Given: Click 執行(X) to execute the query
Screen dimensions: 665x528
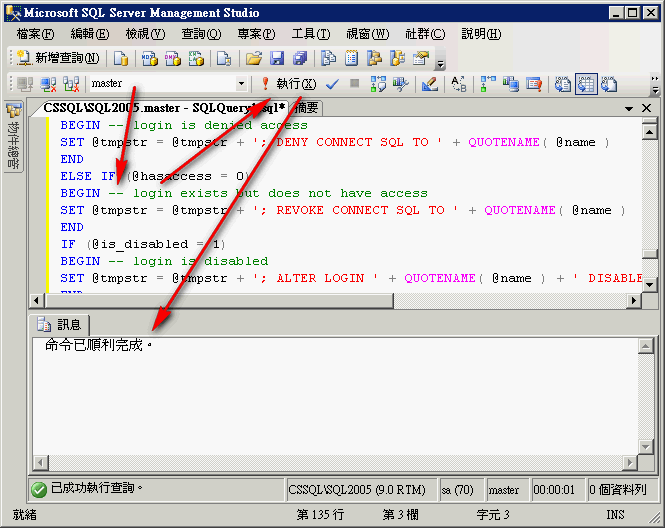Looking at the screenshot, I should click(x=288, y=84).
